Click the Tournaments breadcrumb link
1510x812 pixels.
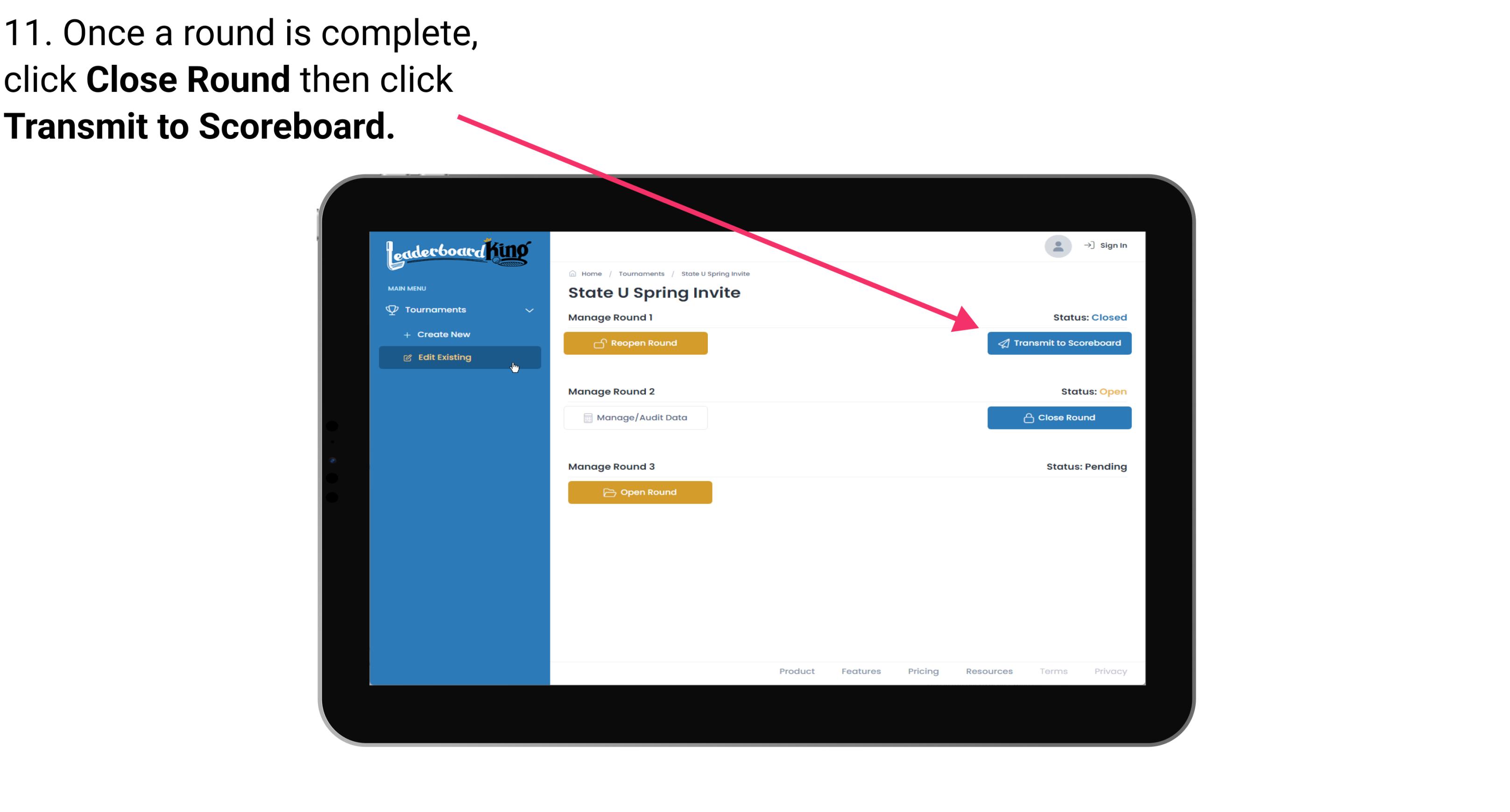pos(640,273)
